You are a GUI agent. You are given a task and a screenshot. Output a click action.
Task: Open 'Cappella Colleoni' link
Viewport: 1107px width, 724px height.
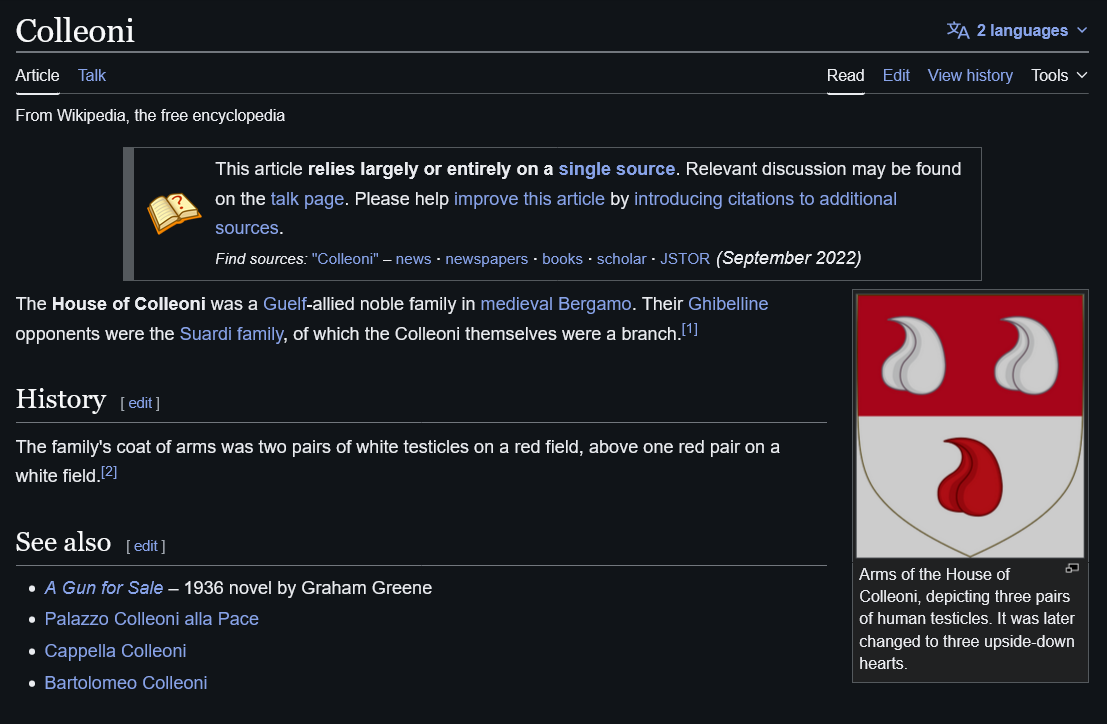[x=115, y=651]
